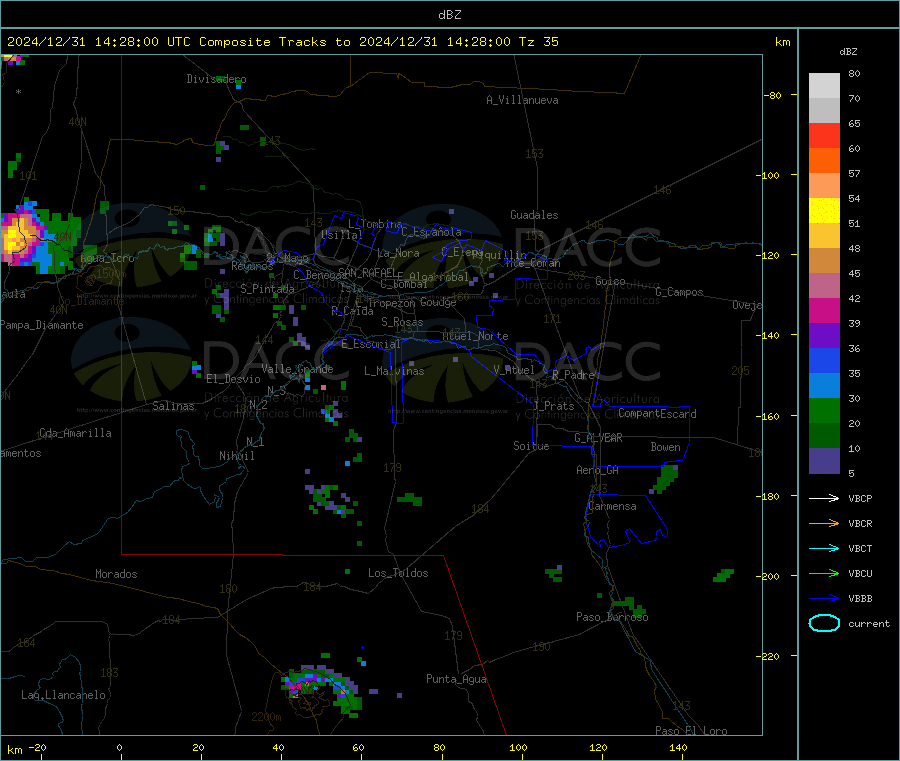This screenshot has height=761, width=900.
Task: Pick the 42 dBZ magenta swatch
Action: coord(824,310)
